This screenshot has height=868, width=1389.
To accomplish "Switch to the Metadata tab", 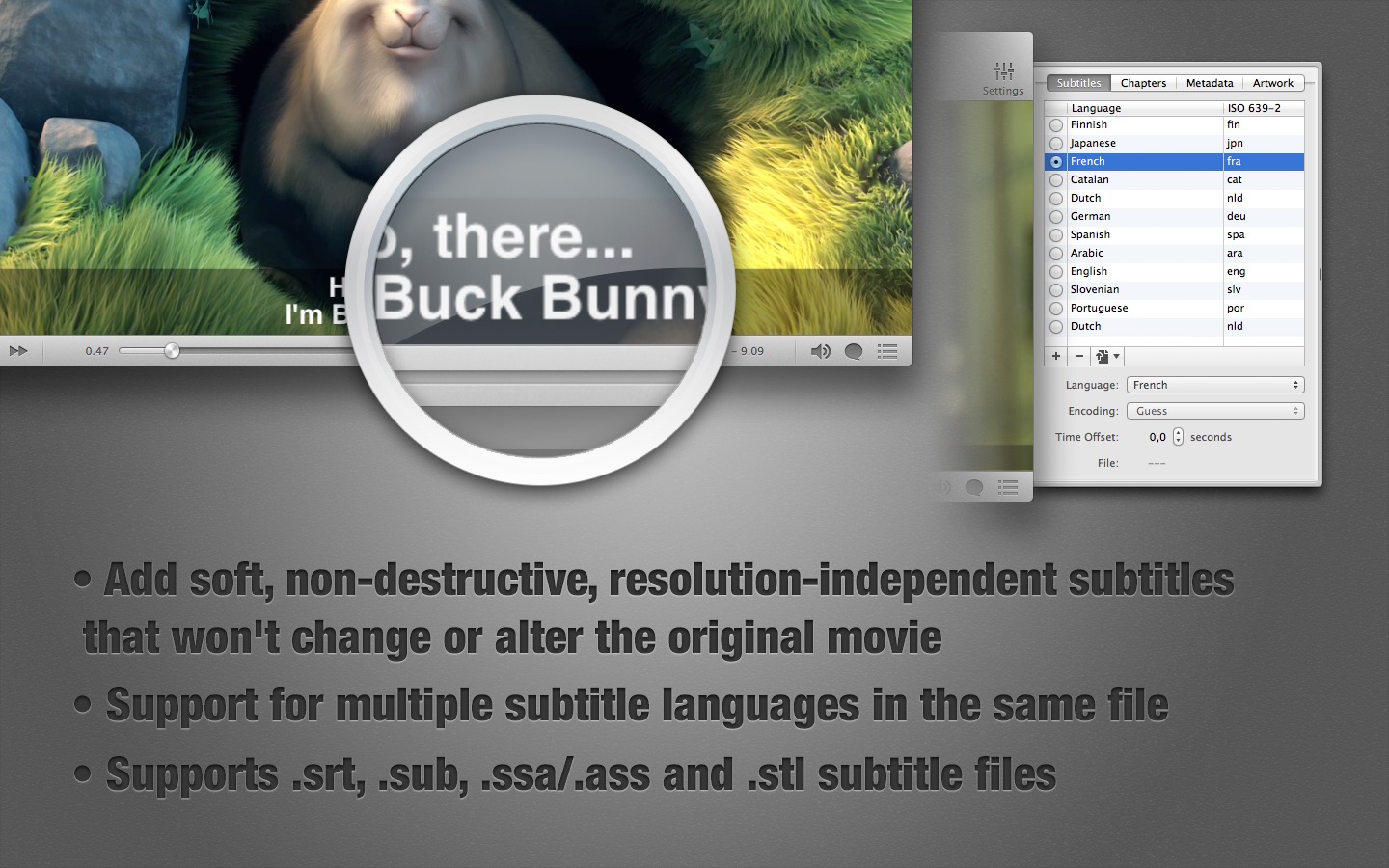I will [x=1210, y=83].
